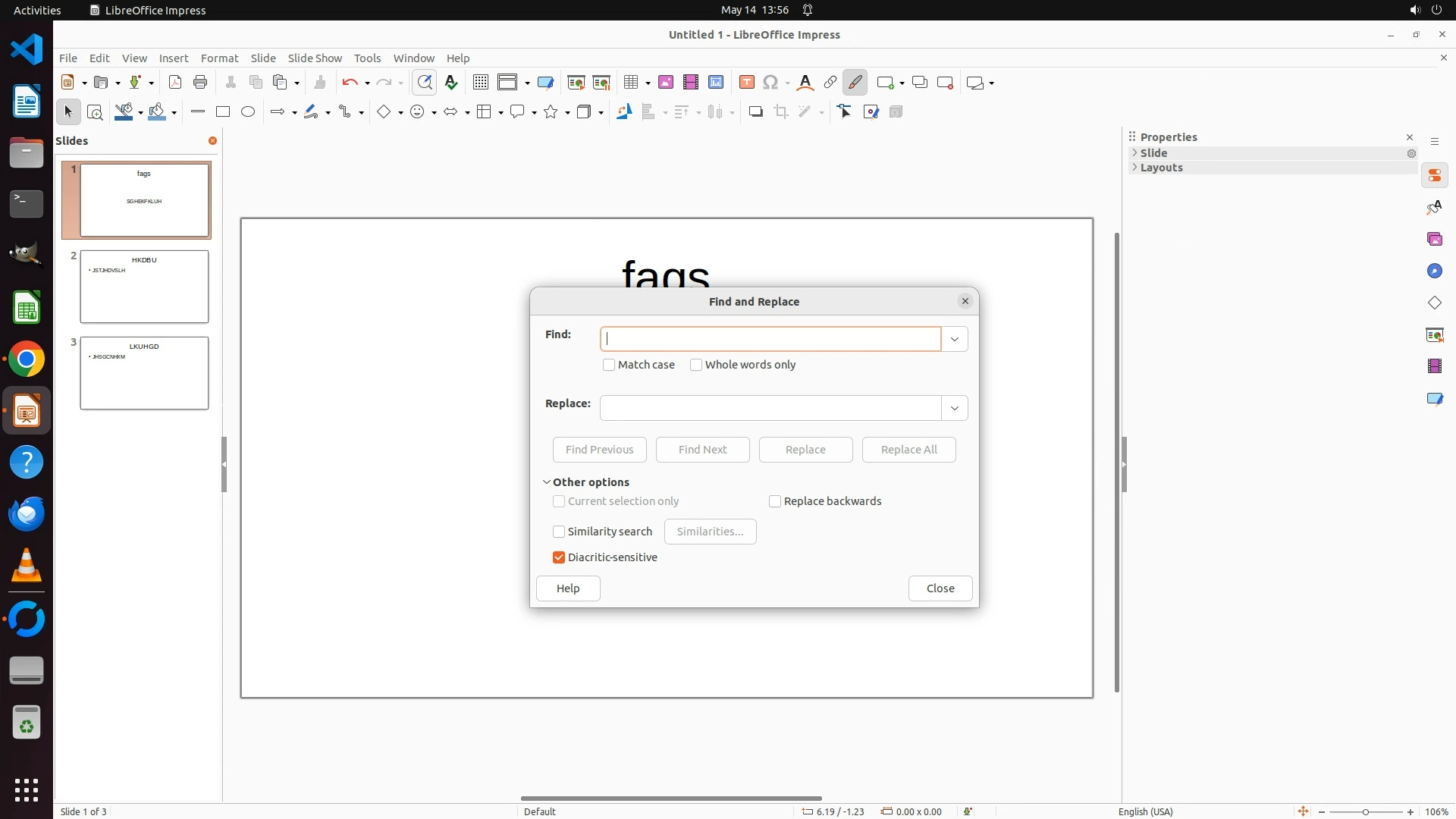Open the Slide Show menu
The height and width of the screenshot is (819, 1456).
(315, 58)
